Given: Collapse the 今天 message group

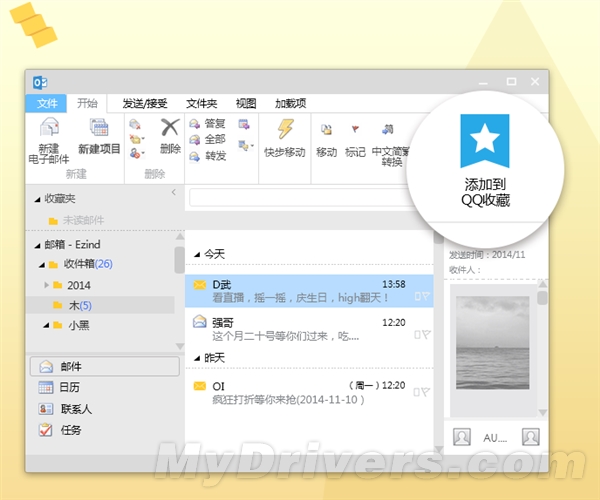Looking at the screenshot, I should coord(197,255).
